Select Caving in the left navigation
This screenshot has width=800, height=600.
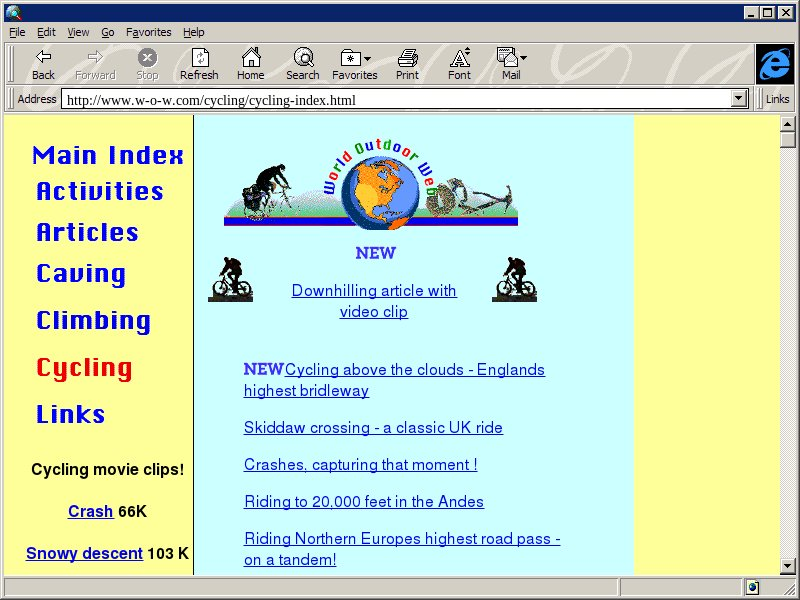[81, 274]
